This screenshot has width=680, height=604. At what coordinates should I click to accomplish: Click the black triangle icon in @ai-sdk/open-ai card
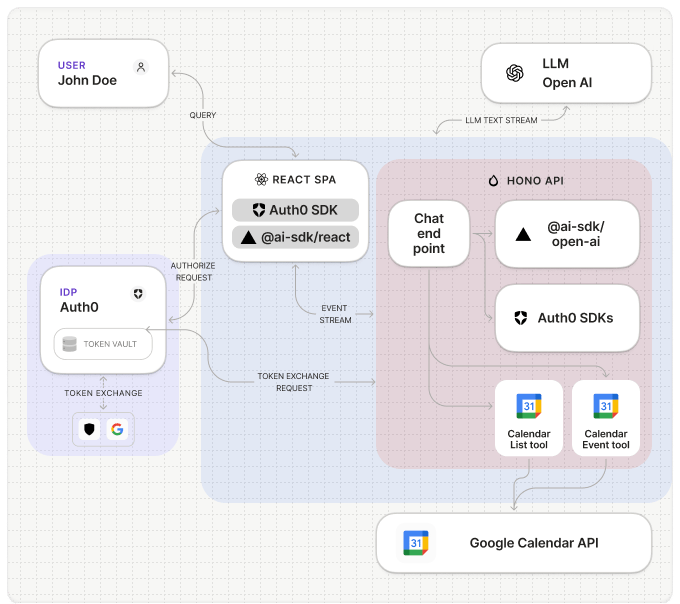coord(523,234)
